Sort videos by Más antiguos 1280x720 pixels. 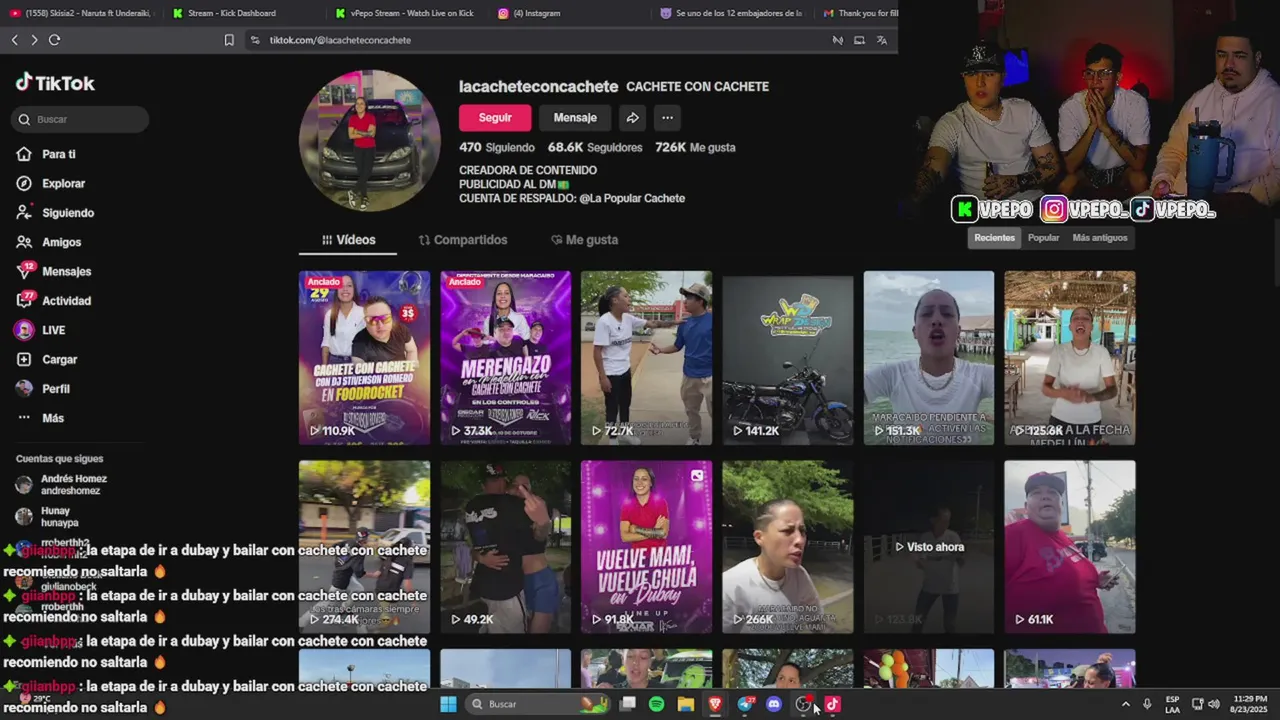(x=1099, y=238)
